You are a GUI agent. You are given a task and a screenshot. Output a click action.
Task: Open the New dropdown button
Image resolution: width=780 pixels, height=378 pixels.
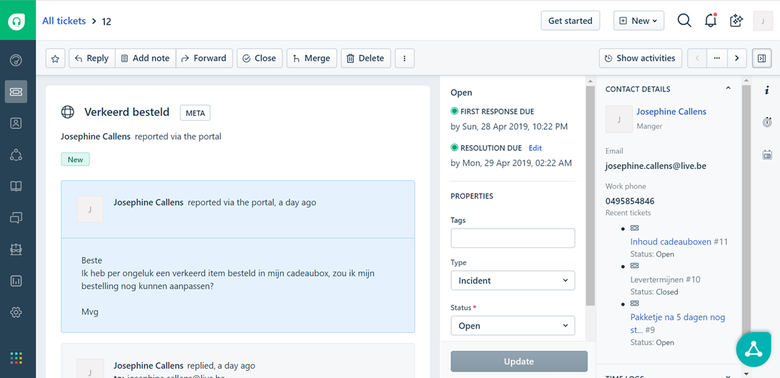tap(639, 21)
